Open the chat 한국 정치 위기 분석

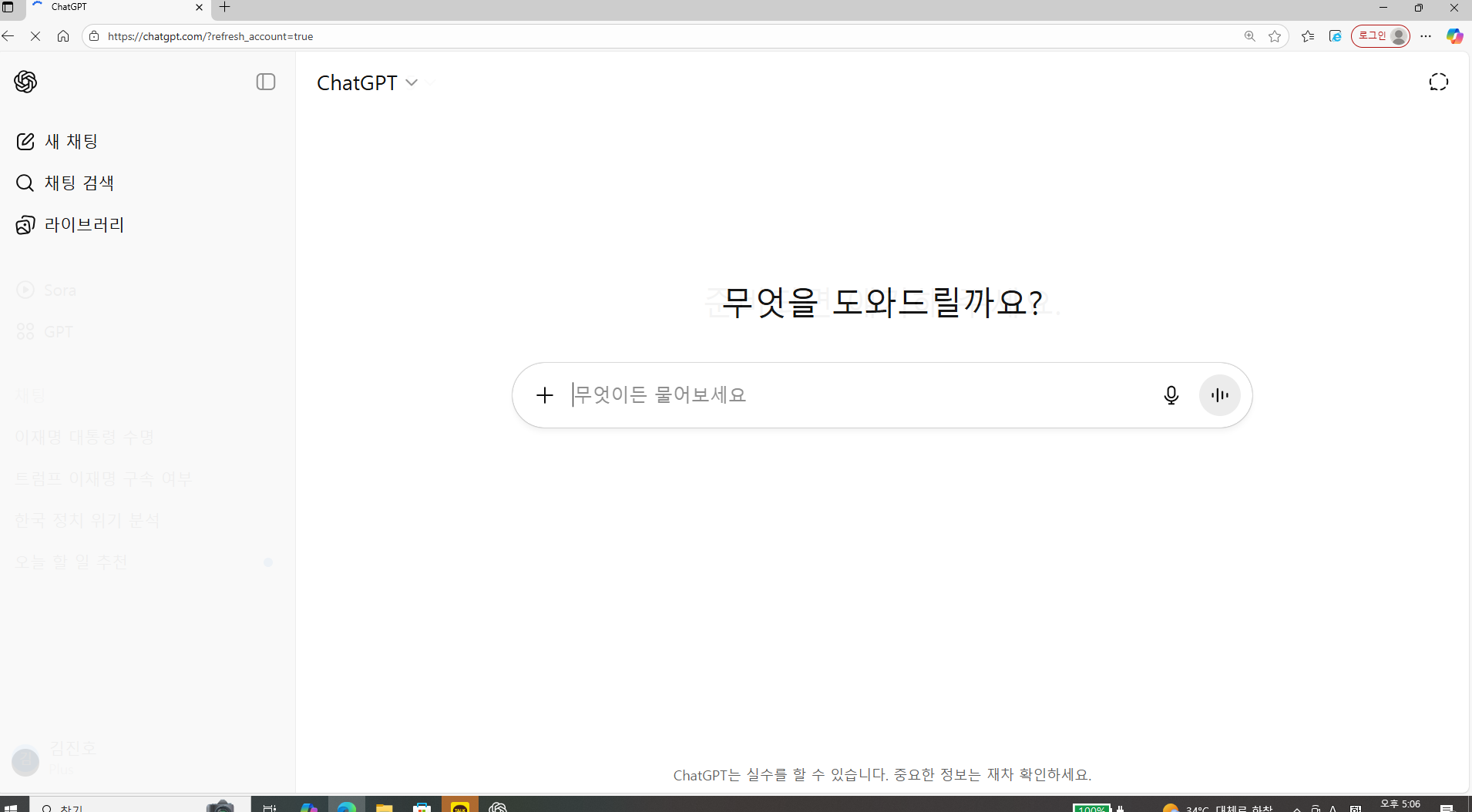[x=87, y=520]
